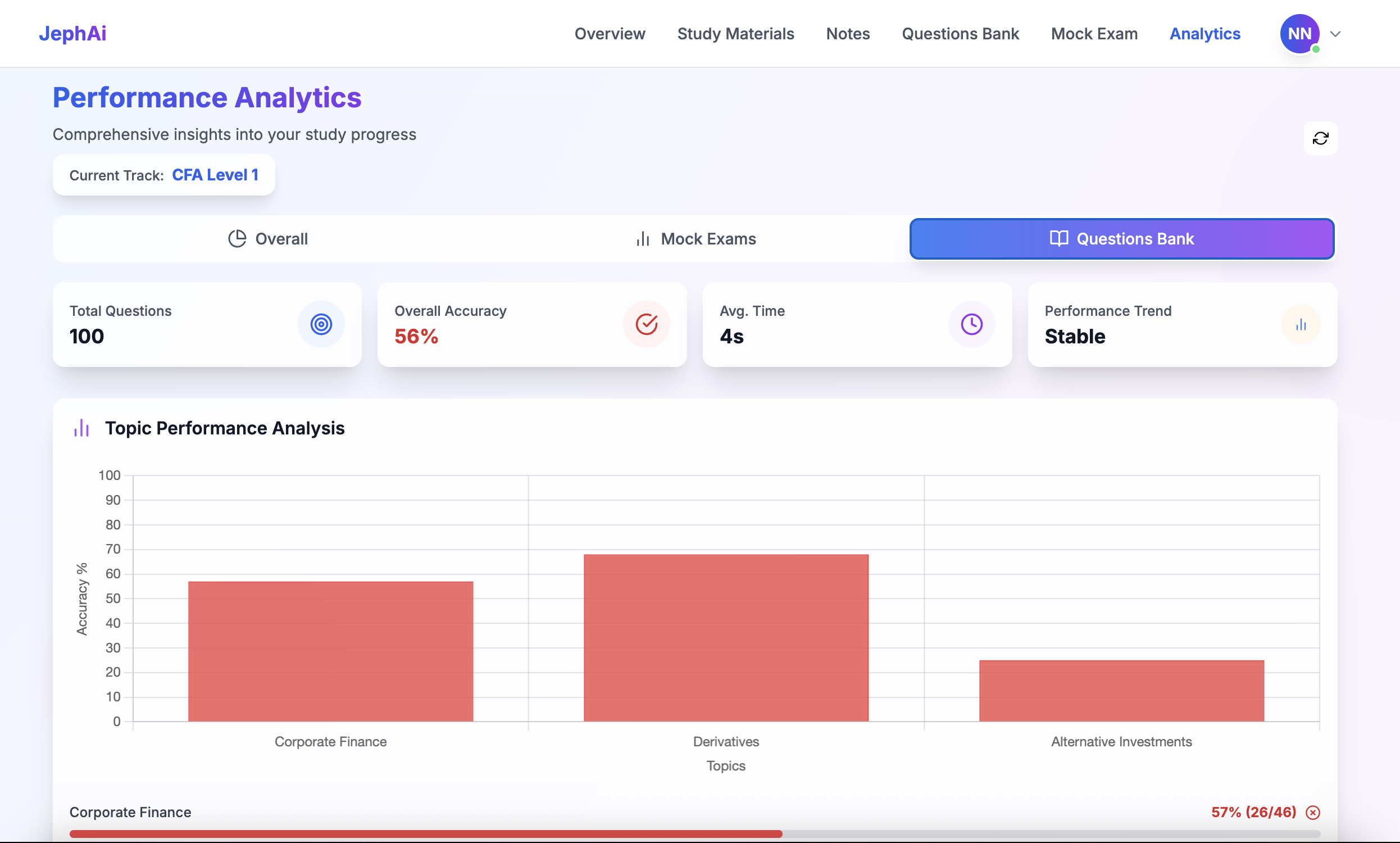Click the purple chart icon beside Topic Performance Analysis
This screenshot has height=843, width=1400.
point(82,428)
